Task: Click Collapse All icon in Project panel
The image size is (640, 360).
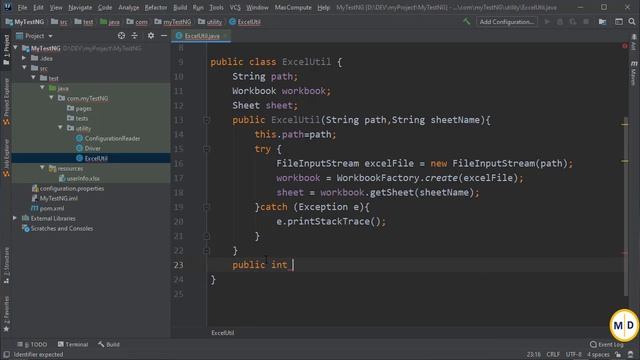Action: click(135, 36)
